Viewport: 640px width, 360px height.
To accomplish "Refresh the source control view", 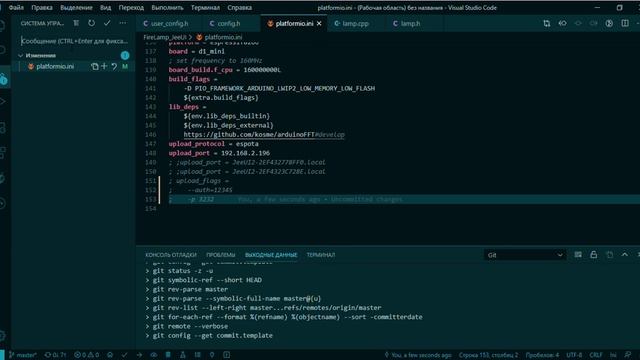I will point(91,23).
